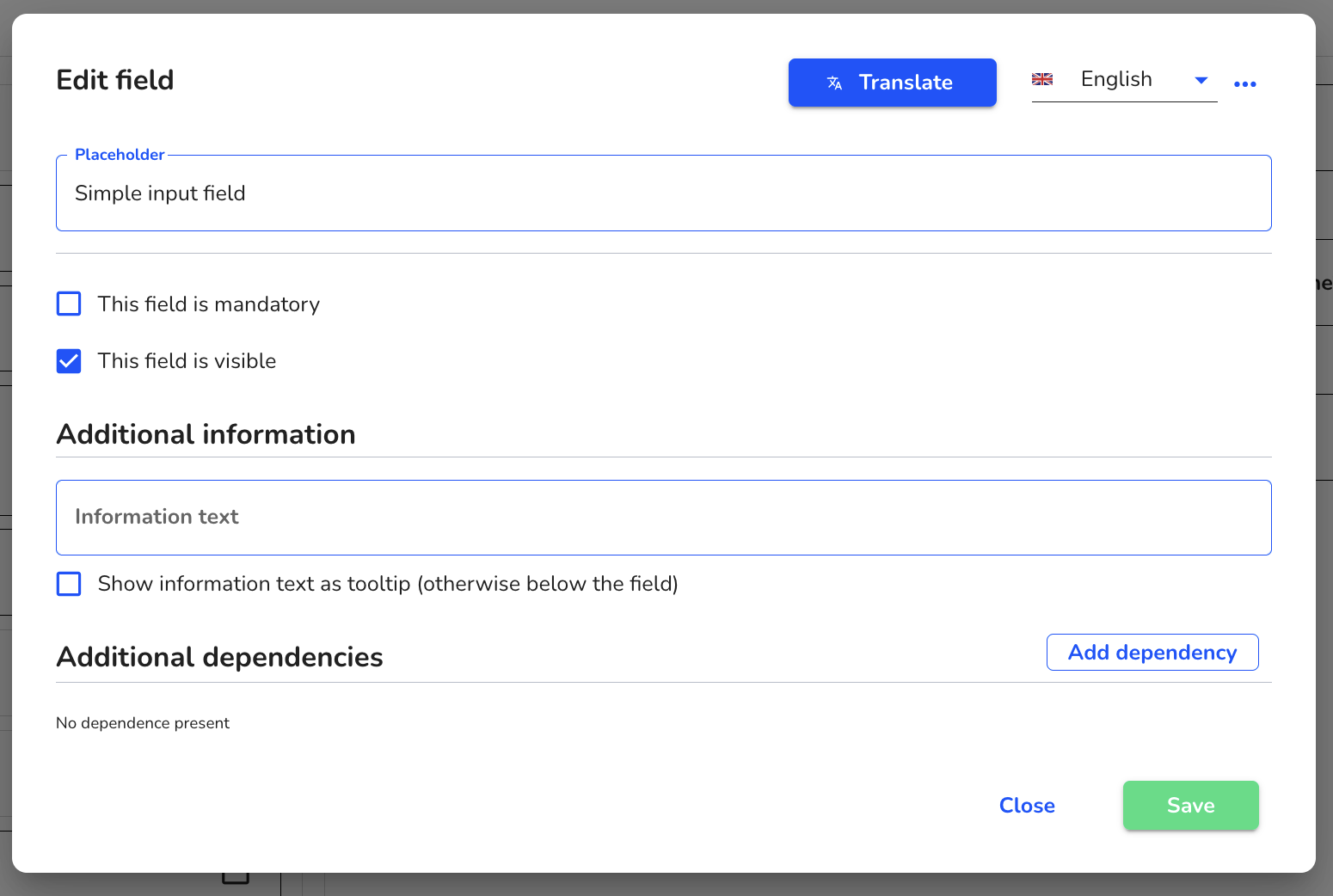Uncheck the 'This field is visible' checkbox
This screenshot has width=1333, height=896.
[x=69, y=361]
